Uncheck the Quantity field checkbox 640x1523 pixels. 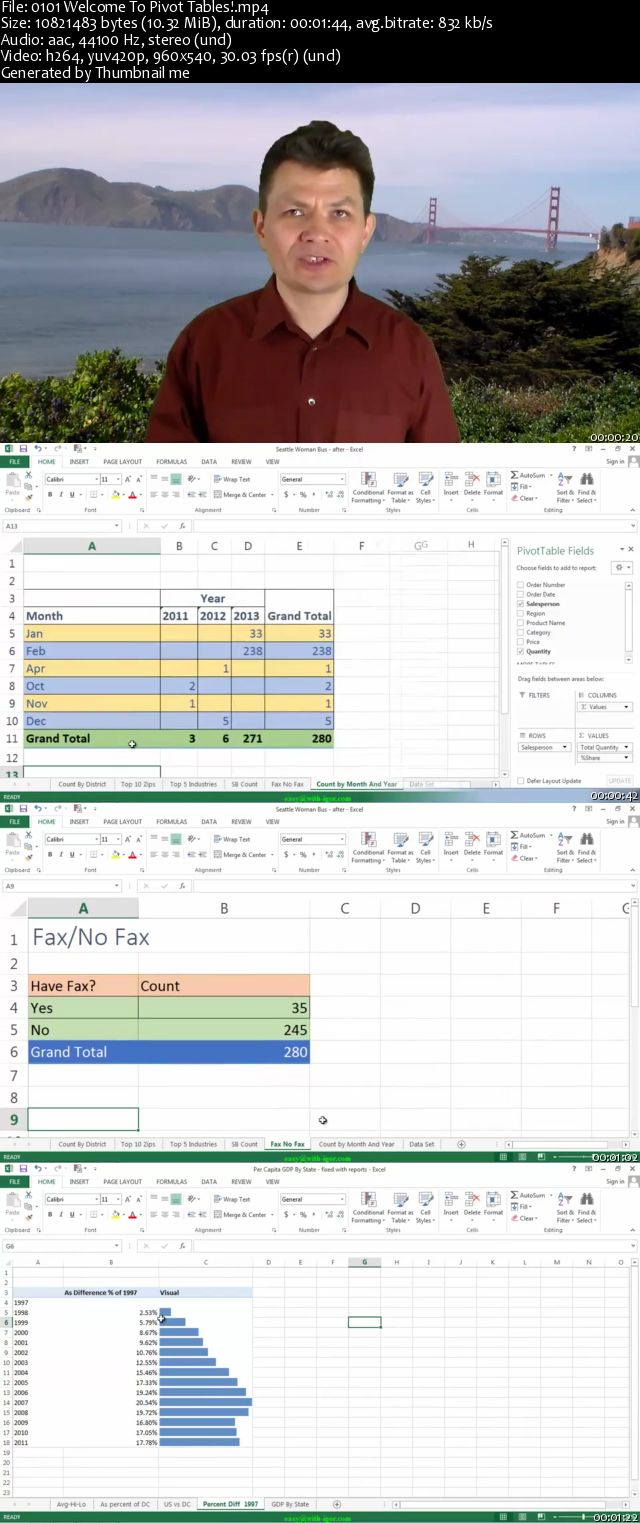[521, 651]
